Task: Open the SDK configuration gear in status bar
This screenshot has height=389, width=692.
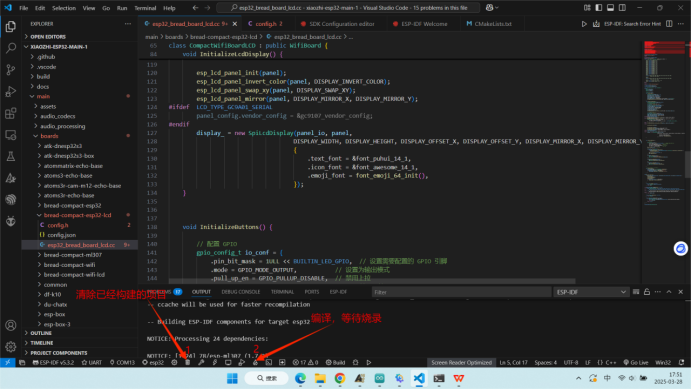Action: pos(174,363)
